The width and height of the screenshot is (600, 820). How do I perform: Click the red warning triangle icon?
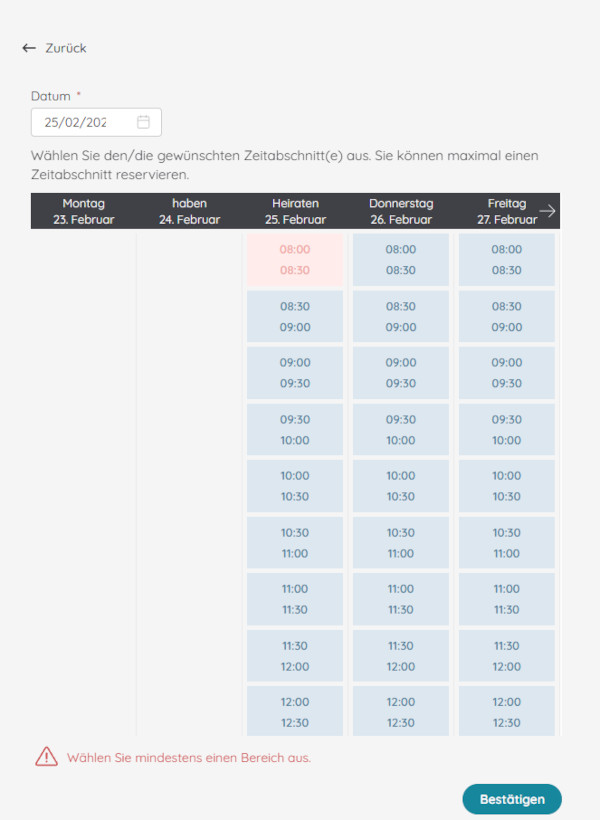46,757
